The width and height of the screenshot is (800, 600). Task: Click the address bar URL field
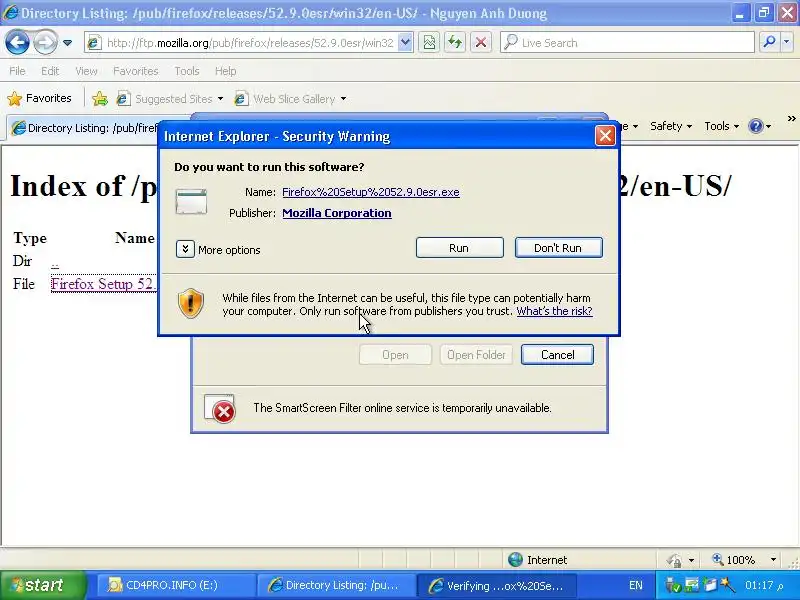tap(241, 43)
